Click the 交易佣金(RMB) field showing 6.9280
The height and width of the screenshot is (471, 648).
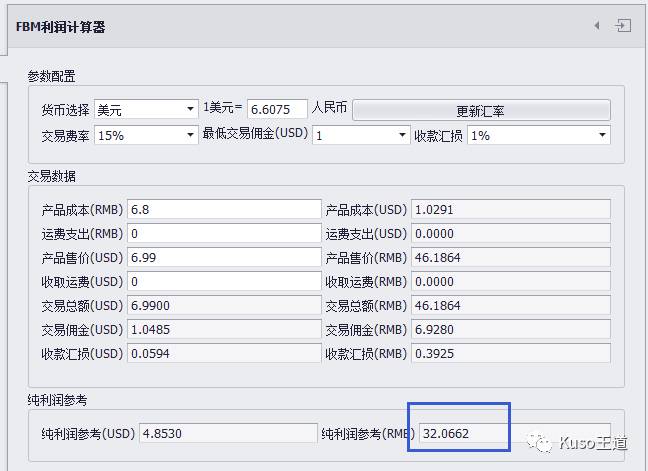[510, 330]
